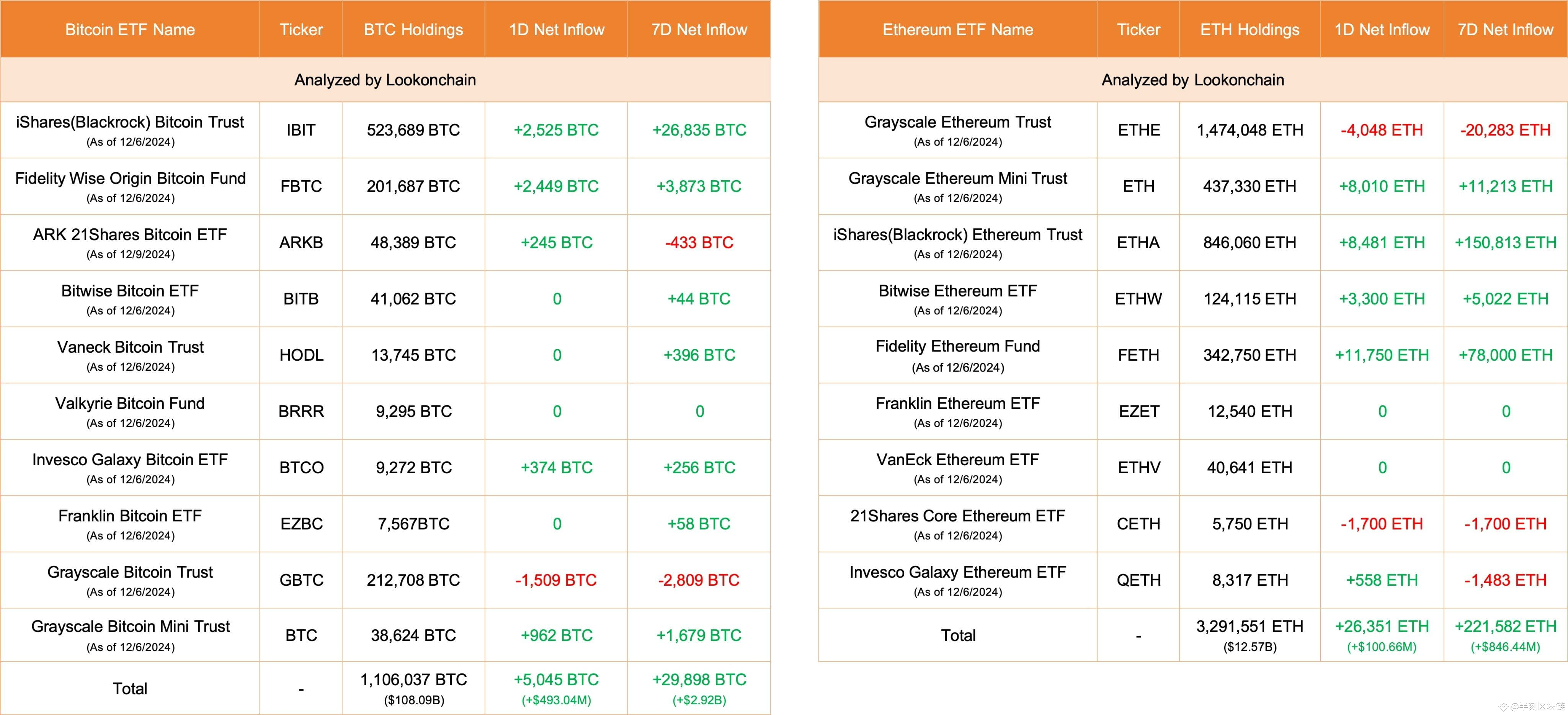Click the Ethereum ETF Name column header
Image resolution: width=1568 pixels, height=715 pixels.
pos(957,30)
